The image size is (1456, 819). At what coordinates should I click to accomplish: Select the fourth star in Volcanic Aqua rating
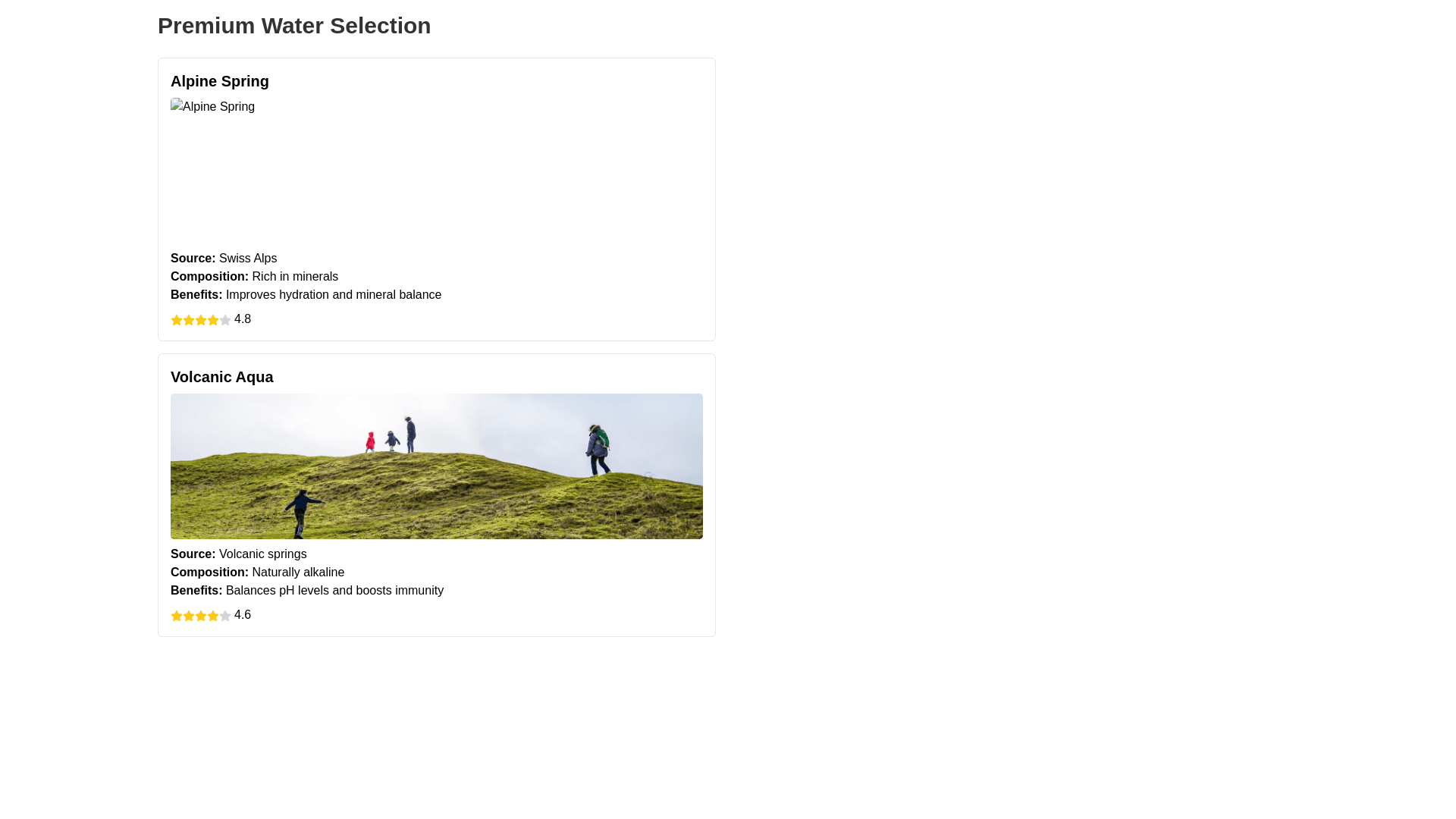pyautogui.click(x=213, y=616)
